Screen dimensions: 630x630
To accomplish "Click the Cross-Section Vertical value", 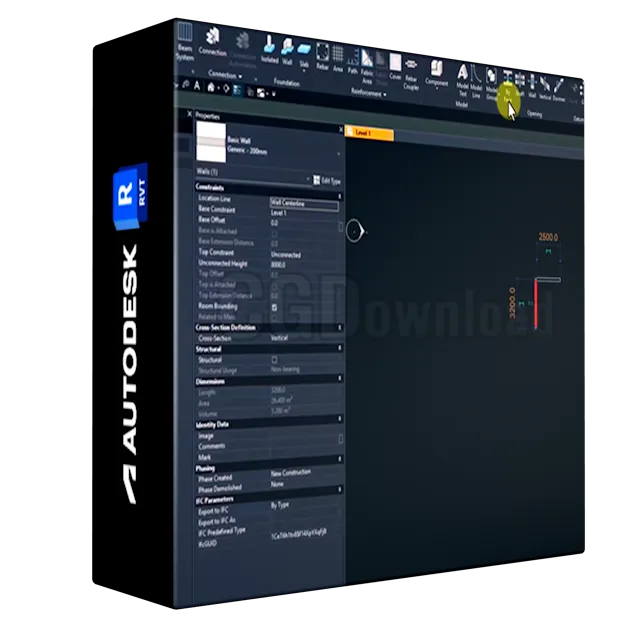I will point(279,338).
